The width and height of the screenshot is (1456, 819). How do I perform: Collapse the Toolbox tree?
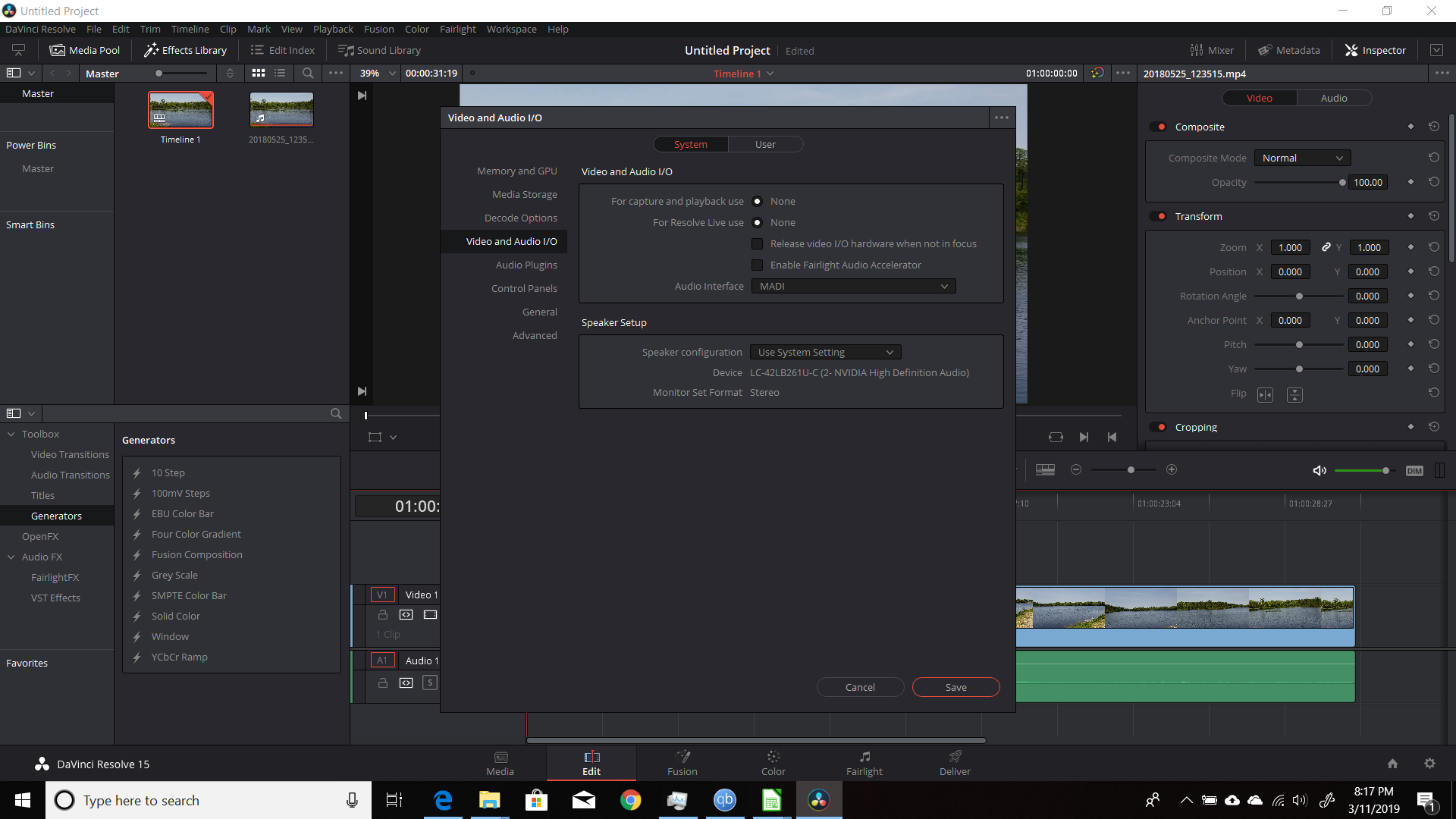pyautogui.click(x=11, y=434)
